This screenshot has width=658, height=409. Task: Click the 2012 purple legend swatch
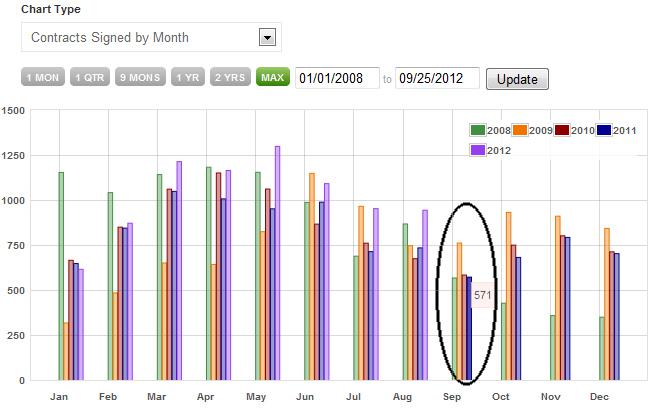tap(478, 150)
